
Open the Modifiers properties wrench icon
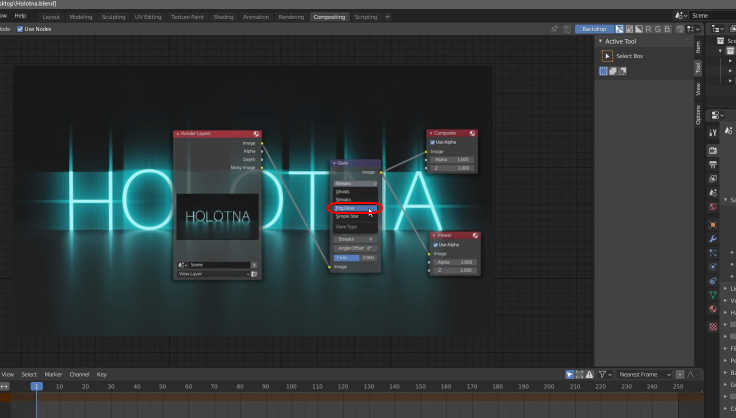point(713,239)
